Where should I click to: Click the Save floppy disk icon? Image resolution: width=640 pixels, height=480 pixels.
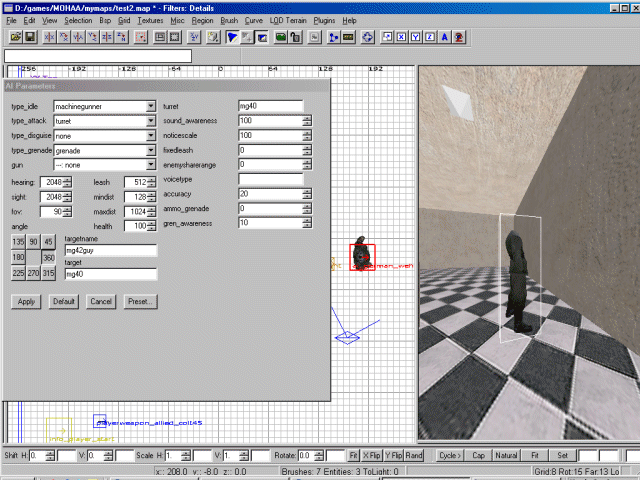click(x=30, y=38)
